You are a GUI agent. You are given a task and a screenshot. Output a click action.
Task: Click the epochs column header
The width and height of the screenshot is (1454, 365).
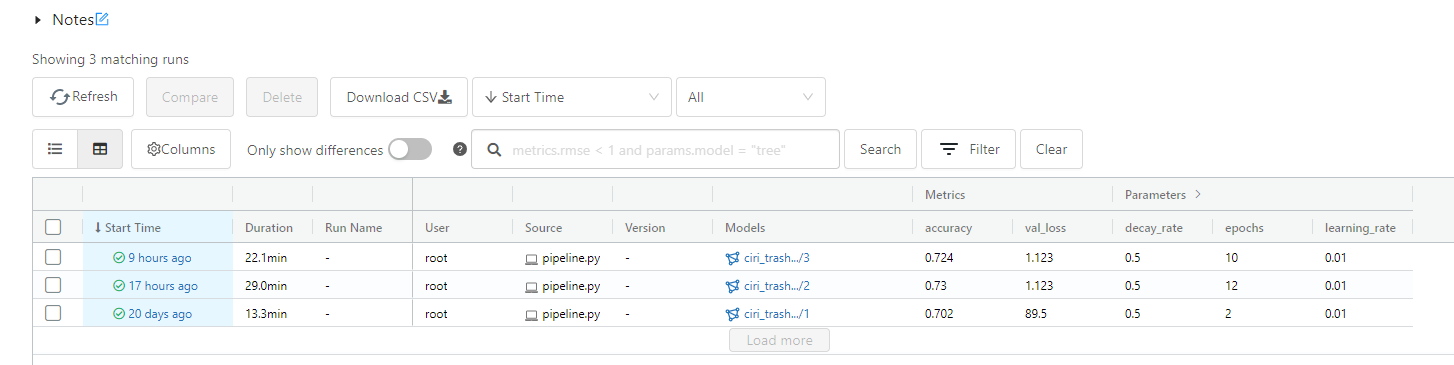coord(1244,227)
